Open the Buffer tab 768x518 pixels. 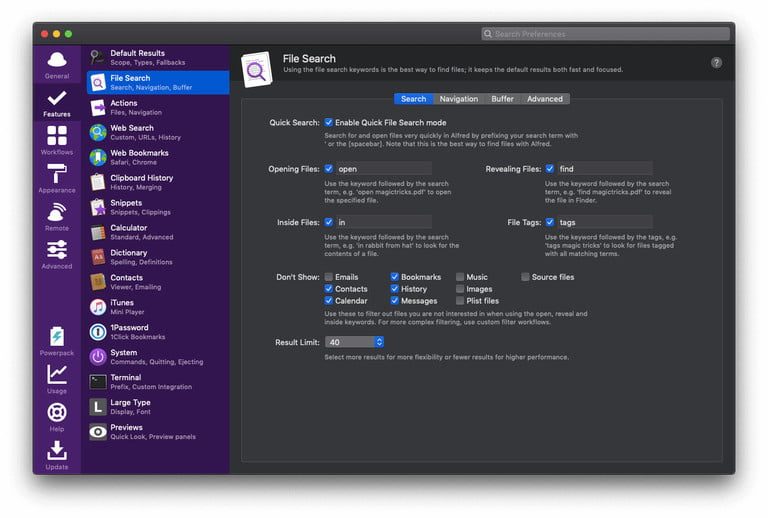coord(502,99)
